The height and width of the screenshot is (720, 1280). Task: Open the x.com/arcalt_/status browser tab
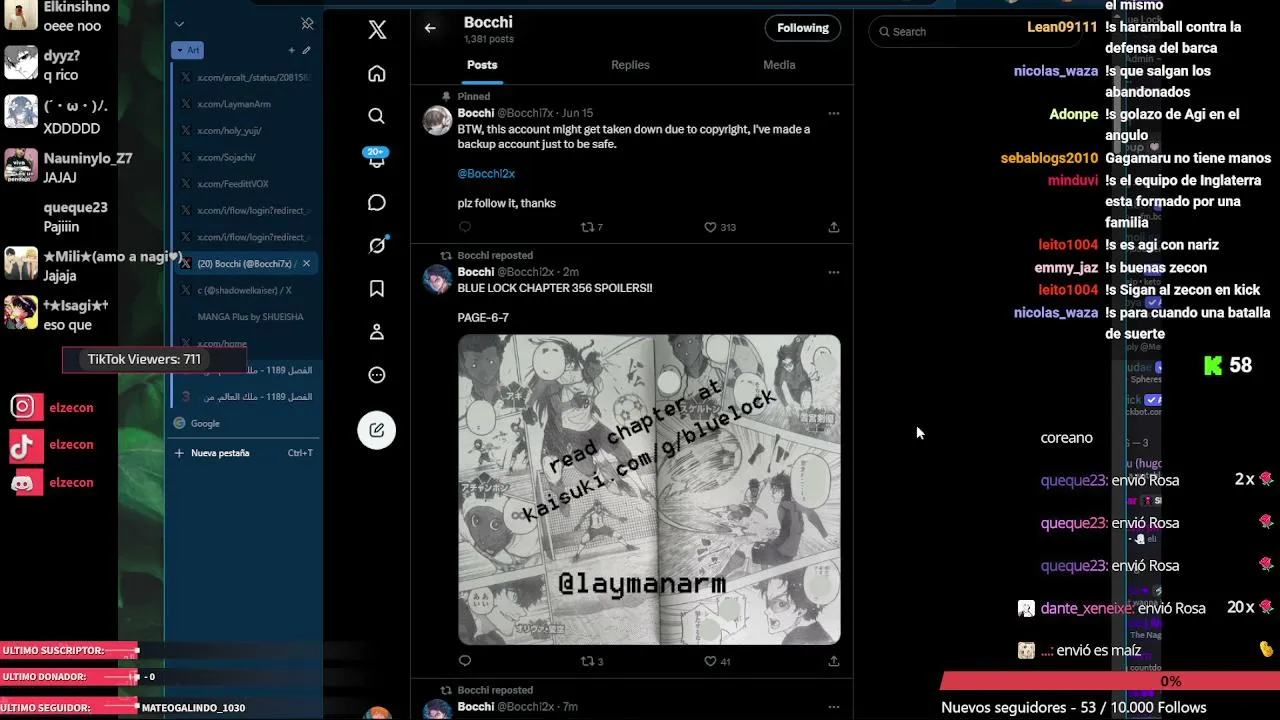pyautogui.click(x=246, y=77)
